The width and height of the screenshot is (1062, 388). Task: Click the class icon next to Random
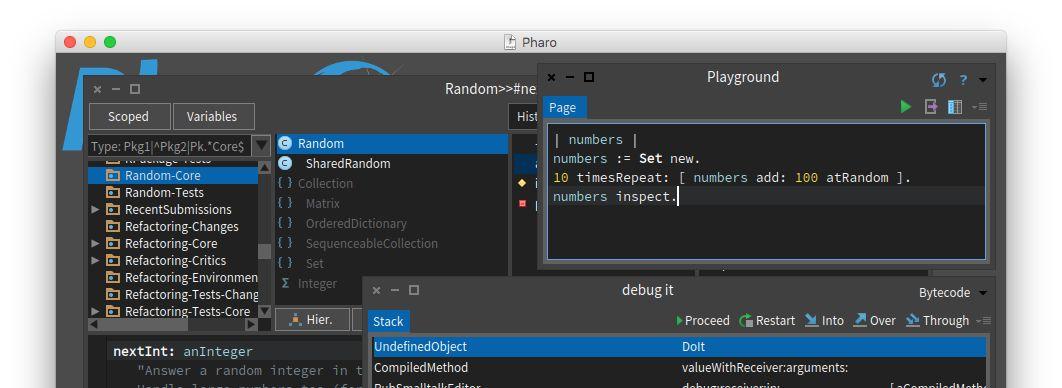pos(285,144)
